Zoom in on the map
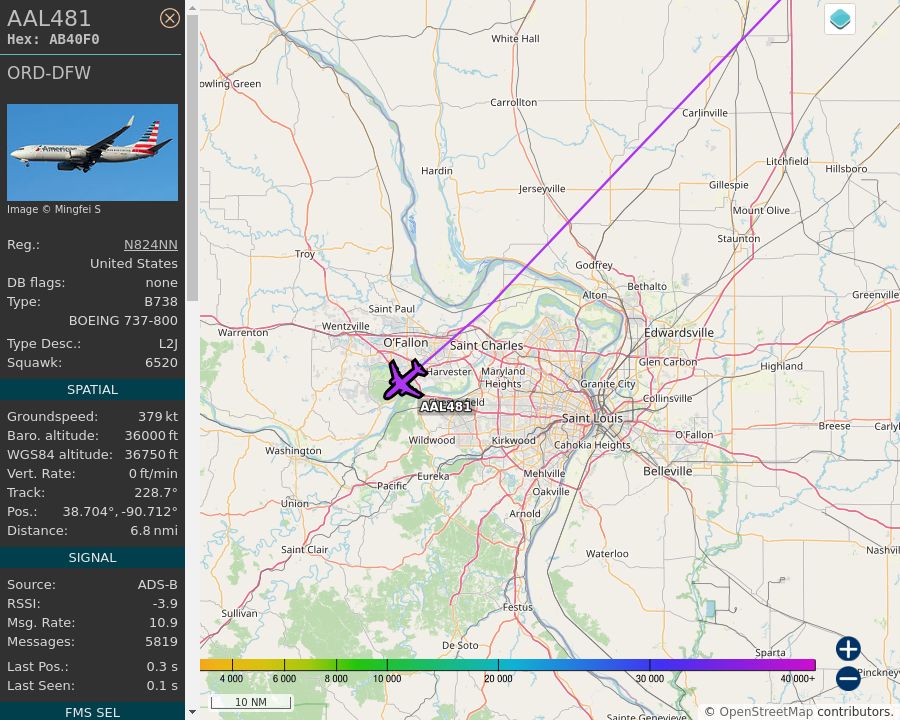 [848, 649]
